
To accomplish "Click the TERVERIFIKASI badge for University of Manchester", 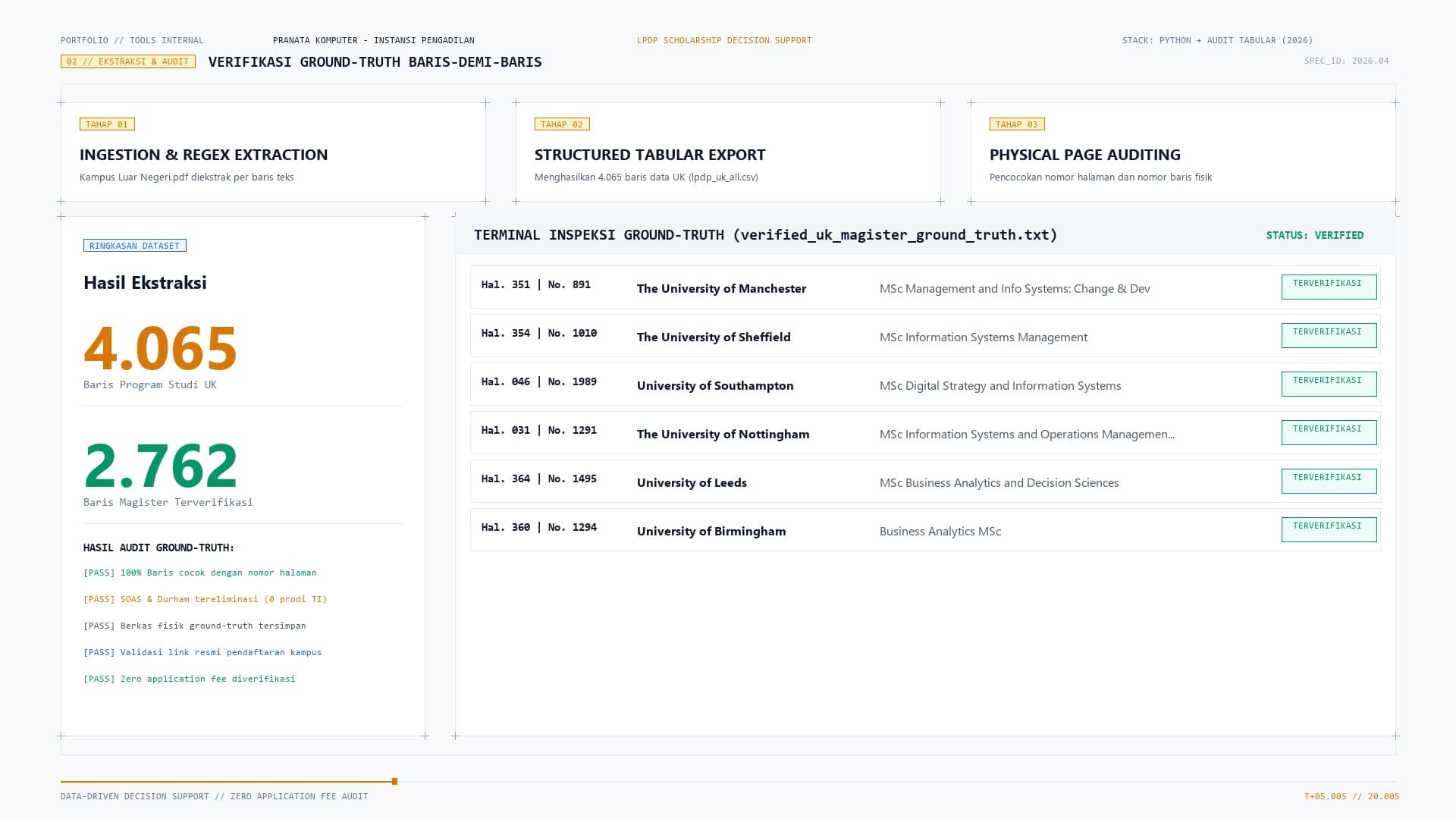I will point(1329,287).
